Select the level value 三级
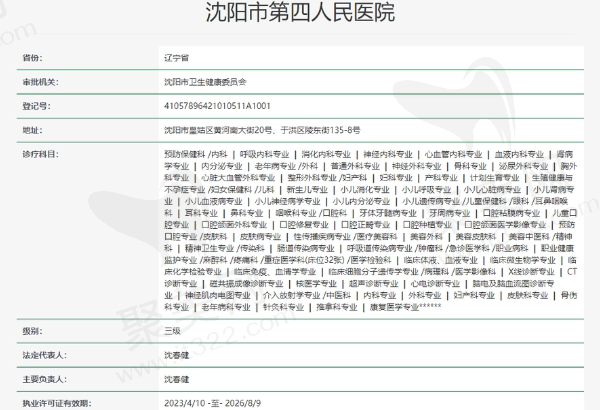The image size is (600, 410). pyautogui.click(x=173, y=331)
